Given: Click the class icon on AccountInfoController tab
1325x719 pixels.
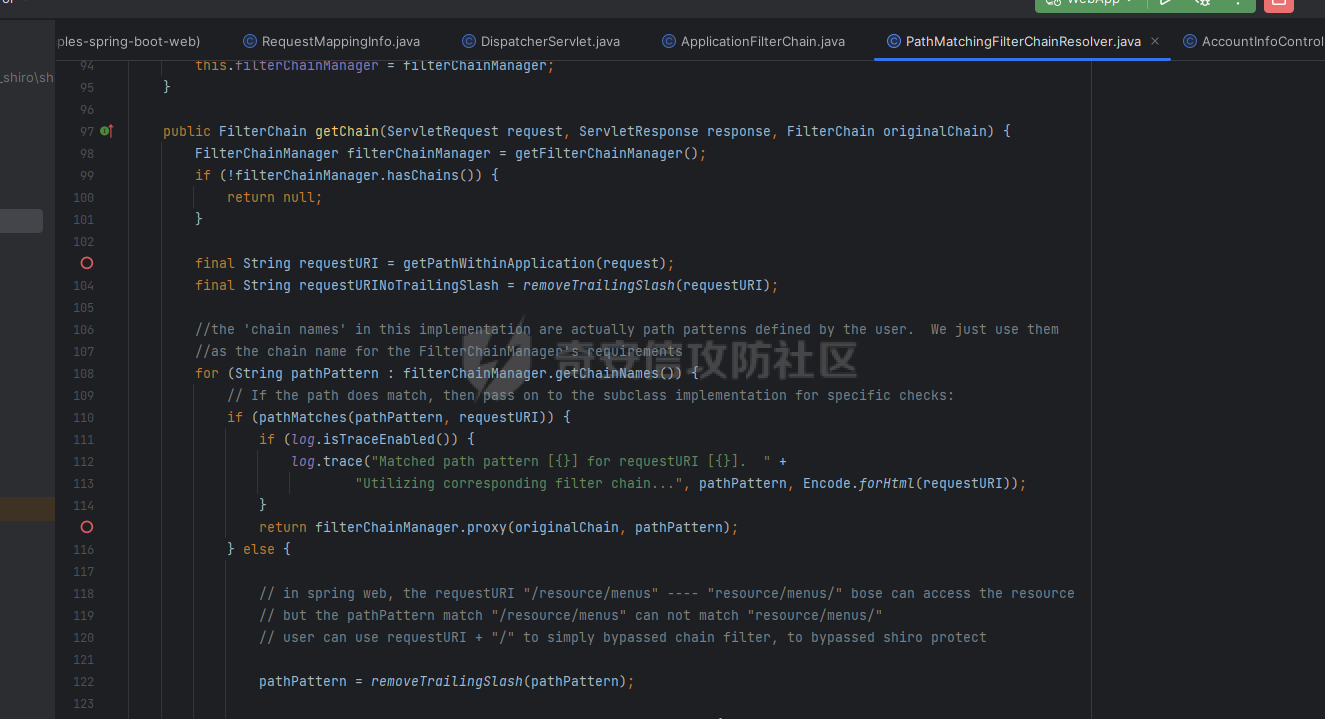Looking at the screenshot, I should pyautogui.click(x=1190, y=41).
